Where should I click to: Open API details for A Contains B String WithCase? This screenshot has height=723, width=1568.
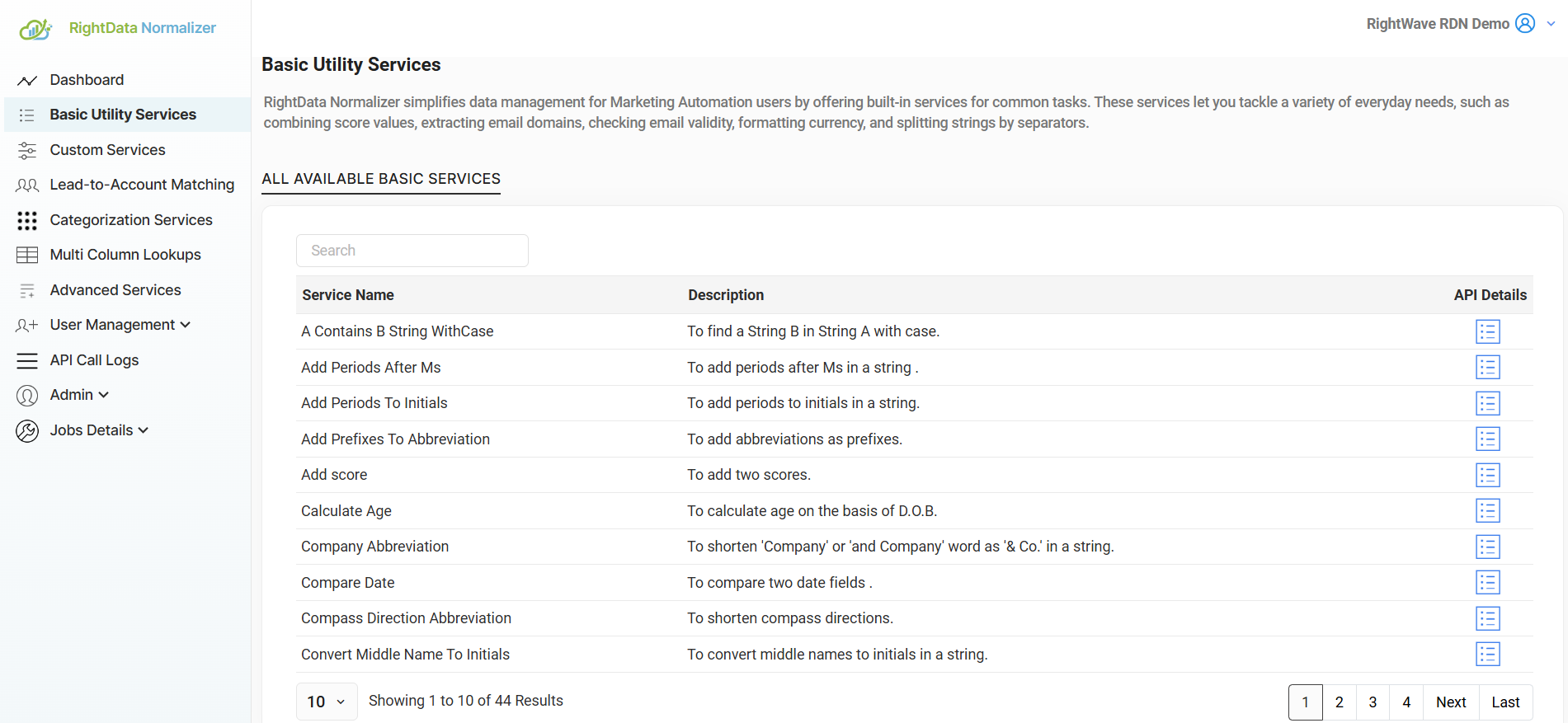[x=1487, y=331]
